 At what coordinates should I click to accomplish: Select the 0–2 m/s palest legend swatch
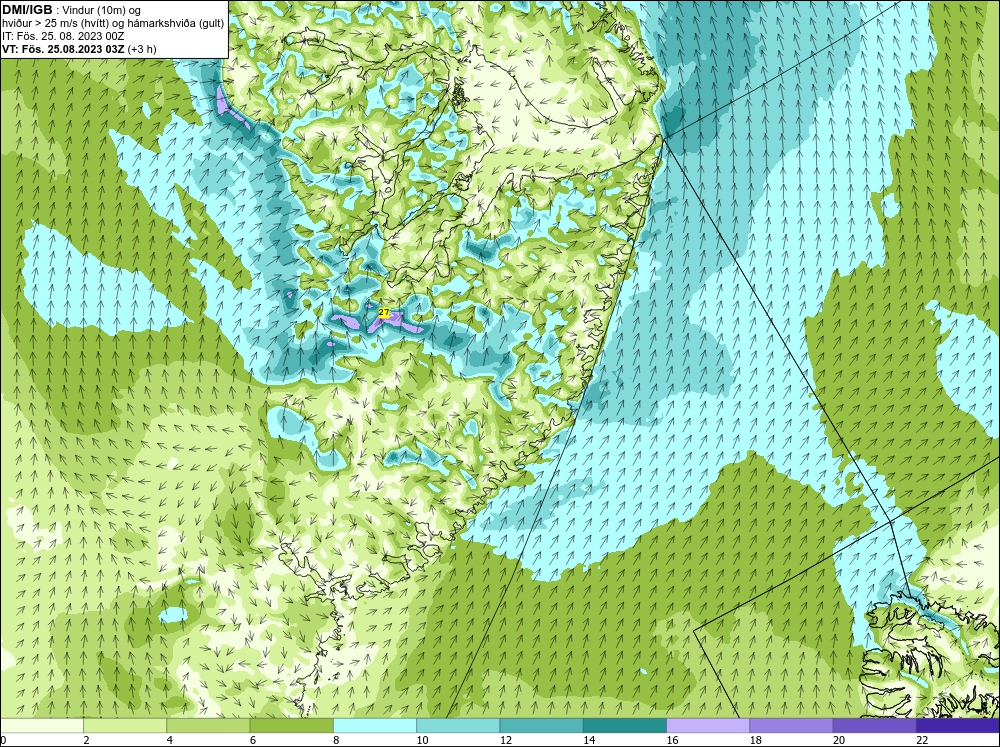tap(42, 725)
